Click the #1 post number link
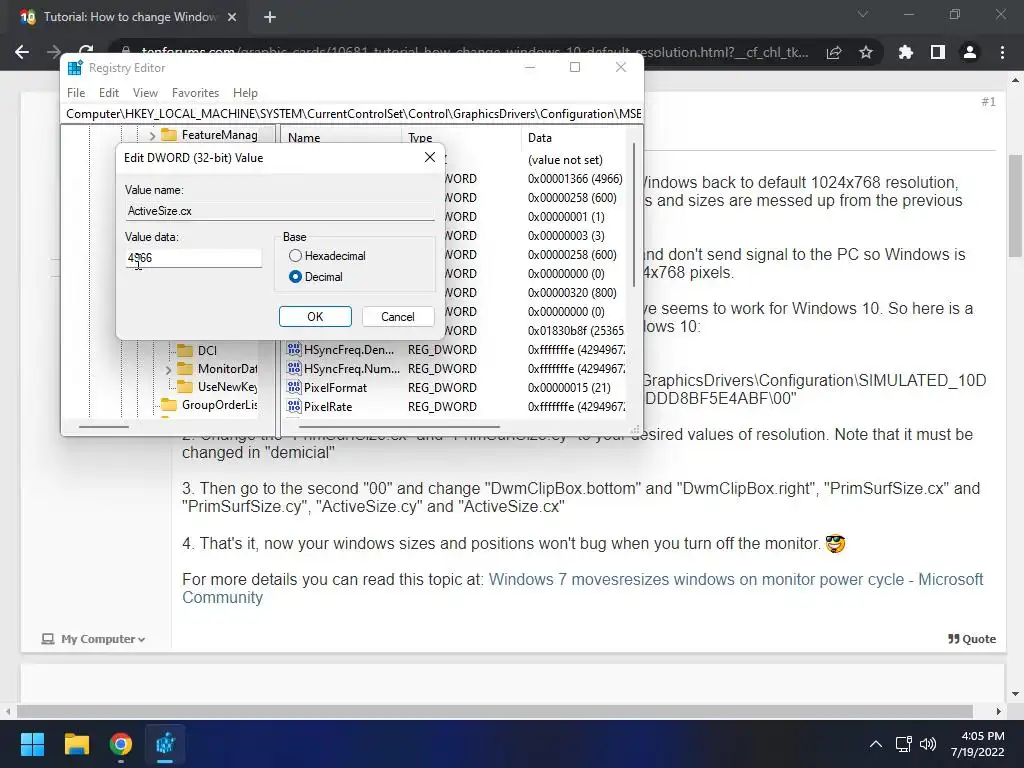 pos(988,101)
